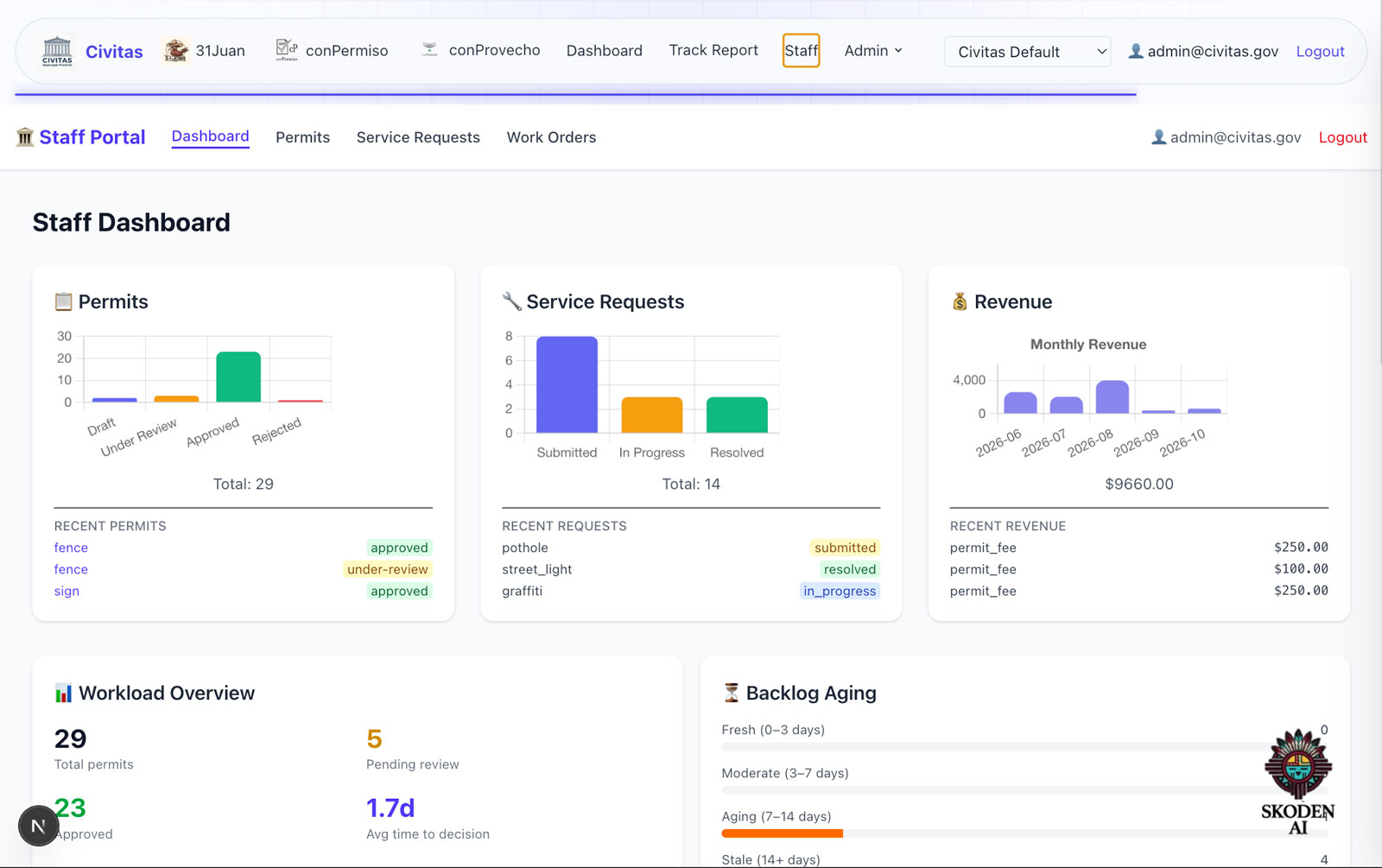Click the clipboard icon beside Permits heading

pos(63,301)
